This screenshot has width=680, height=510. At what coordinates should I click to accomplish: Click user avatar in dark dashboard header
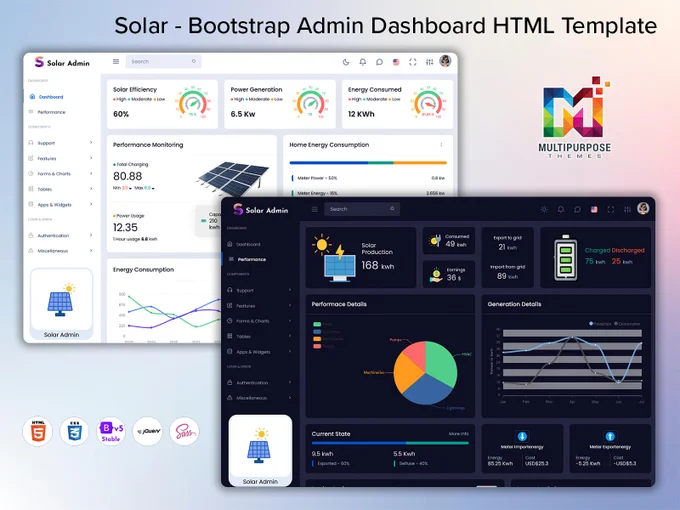coord(643,209)
